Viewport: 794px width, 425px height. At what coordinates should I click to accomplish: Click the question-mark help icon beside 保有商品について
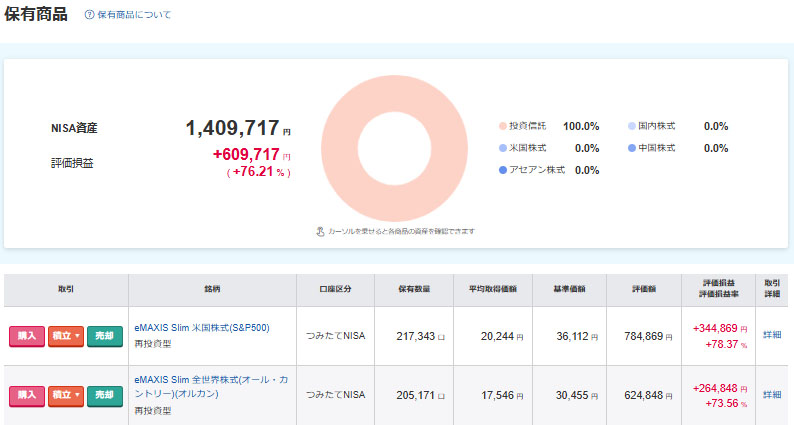coord(89,15)
